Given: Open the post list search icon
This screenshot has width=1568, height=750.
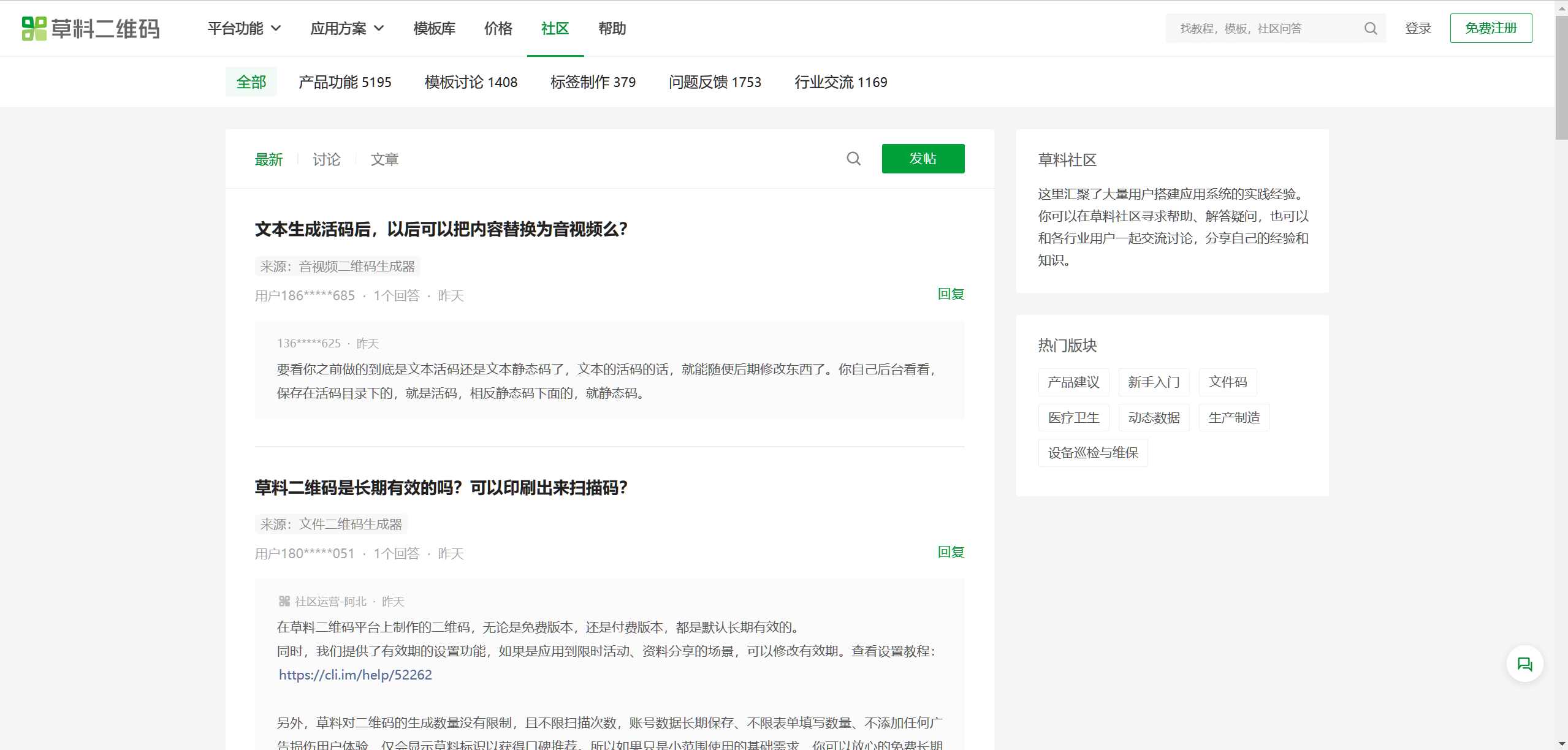Looking at the screenshot, I should [854, 159].
